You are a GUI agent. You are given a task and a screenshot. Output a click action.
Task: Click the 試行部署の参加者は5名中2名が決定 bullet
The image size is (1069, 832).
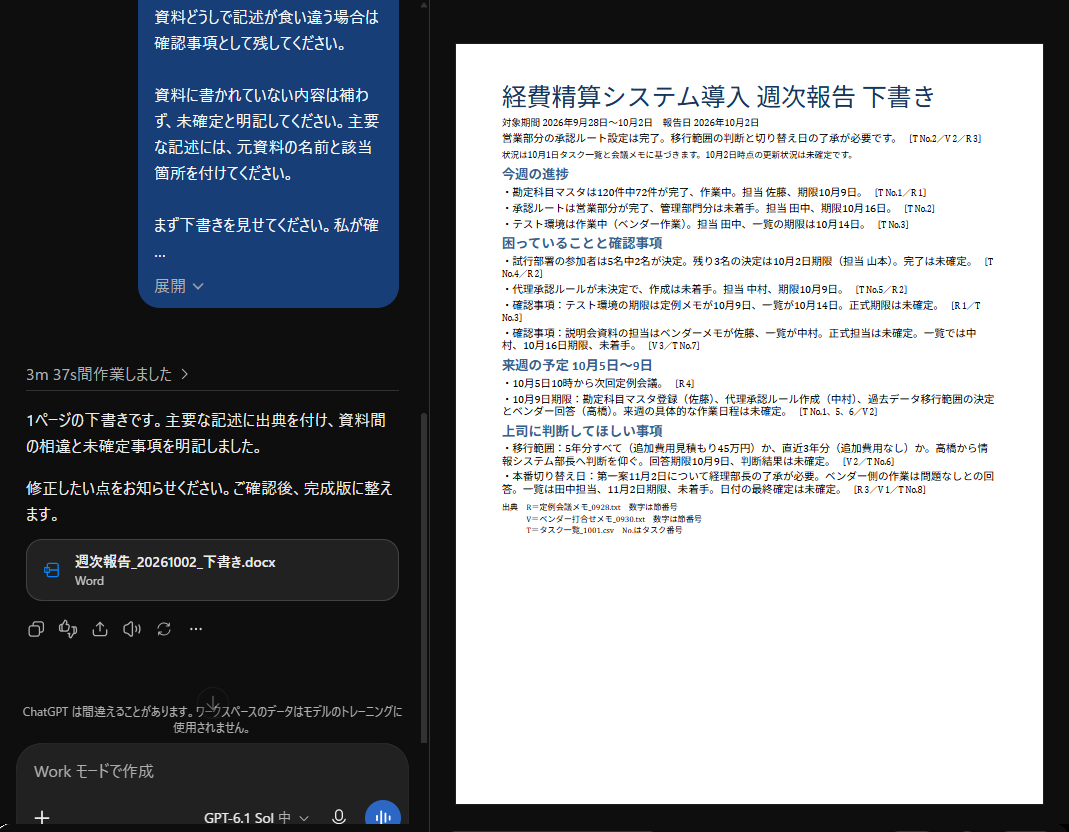click(748, 267)
